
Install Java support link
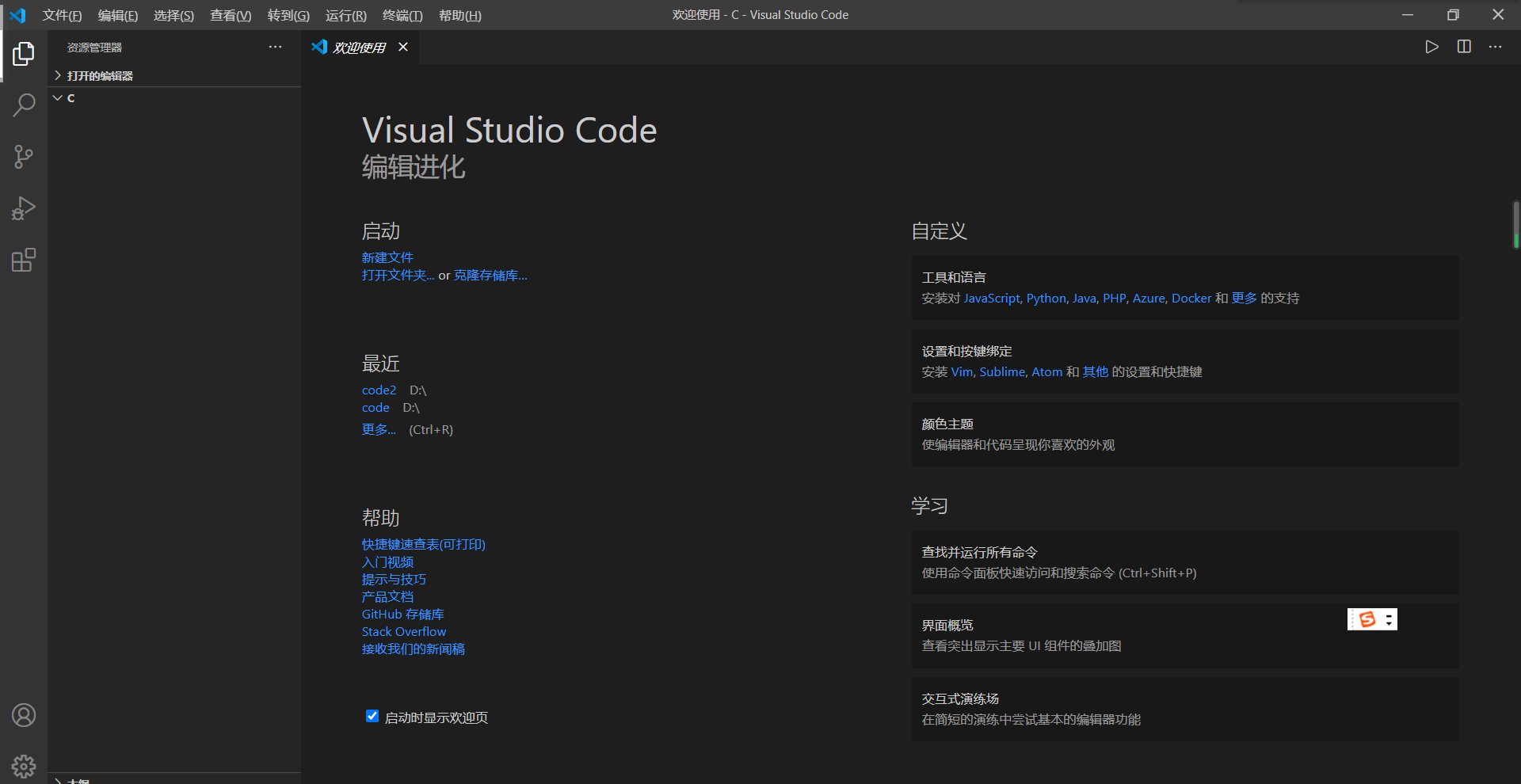(1085, 298)
